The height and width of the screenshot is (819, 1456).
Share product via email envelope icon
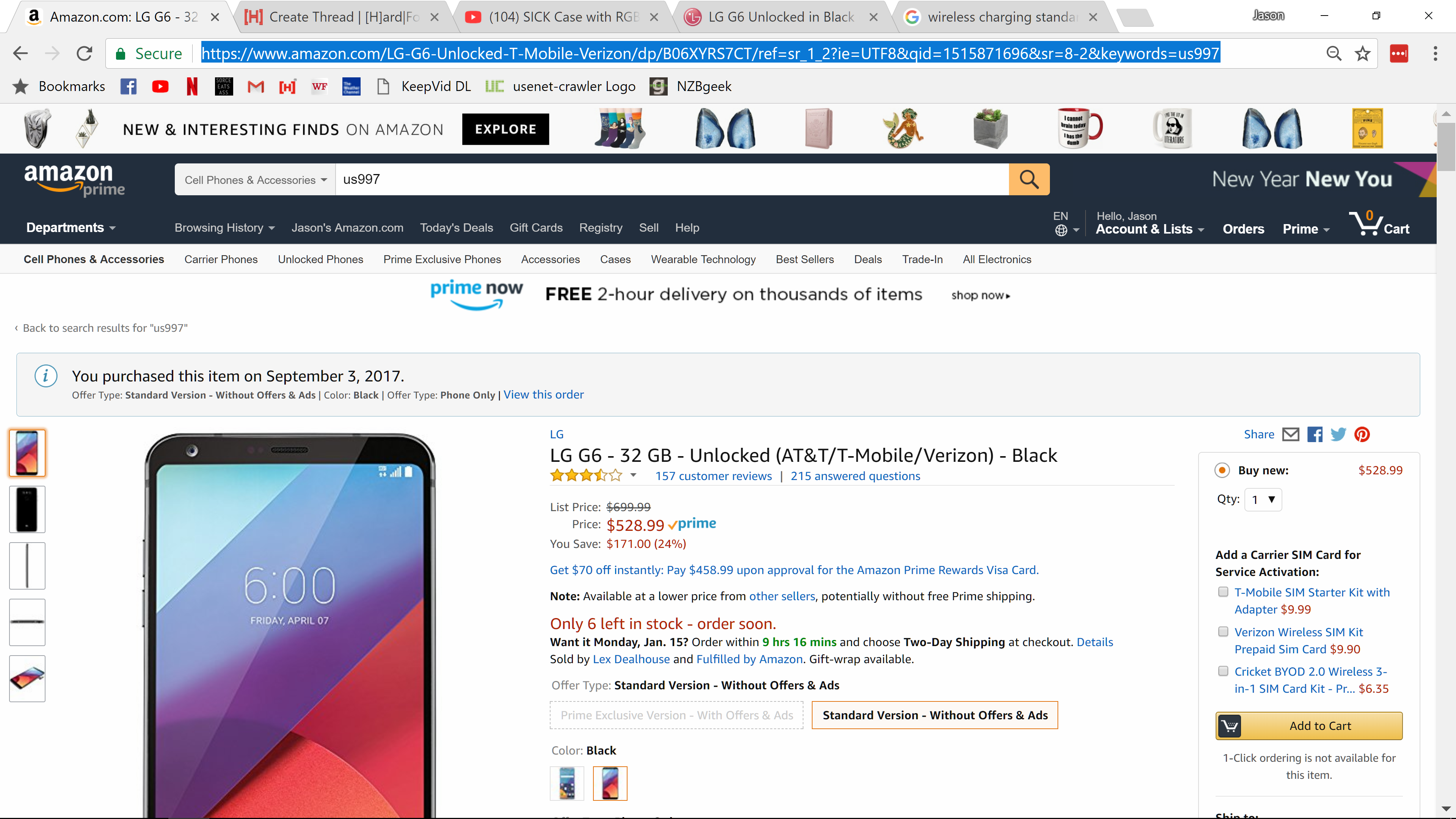pyautogui.click(x=1290, y=435)
